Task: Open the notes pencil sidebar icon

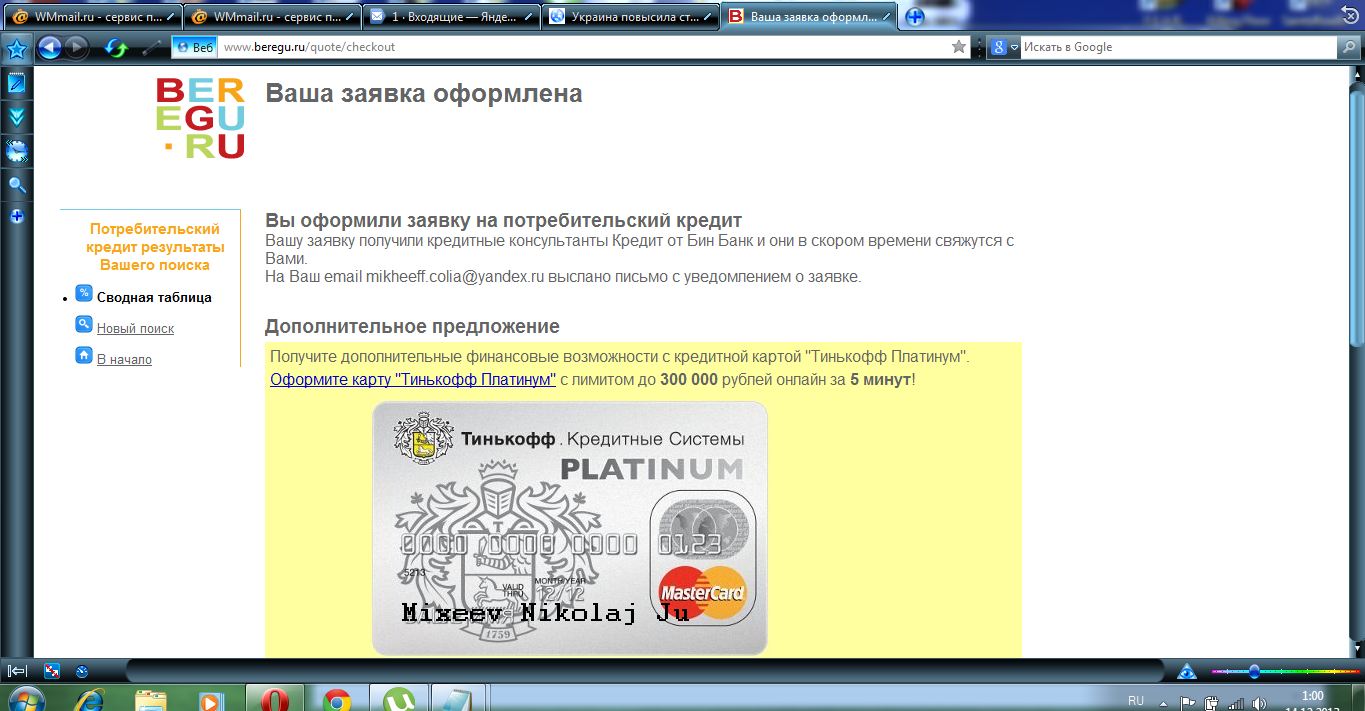Action: point(16,83)
